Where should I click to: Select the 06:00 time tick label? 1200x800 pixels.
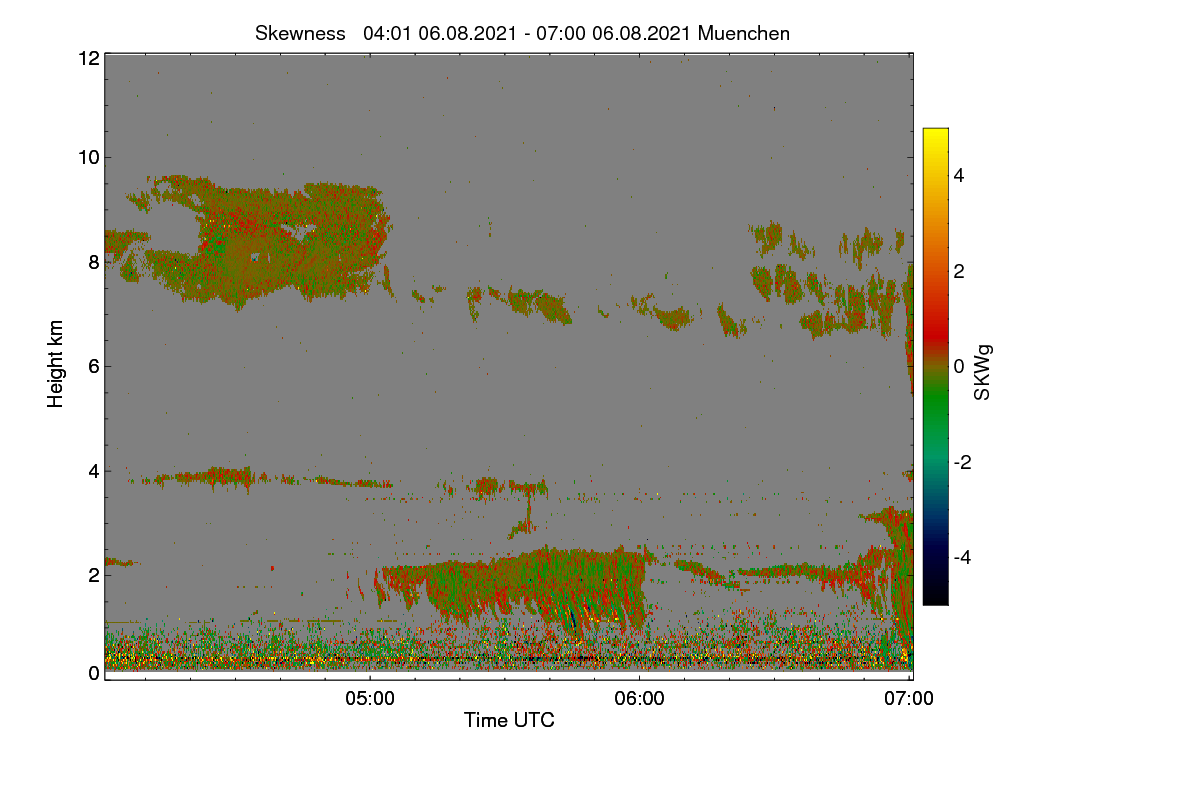click(x=640, y=700)
